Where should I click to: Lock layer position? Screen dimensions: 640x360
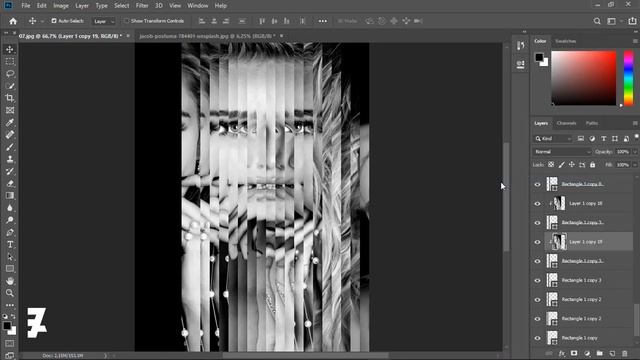pyautogui.click(x=571, y=165)
